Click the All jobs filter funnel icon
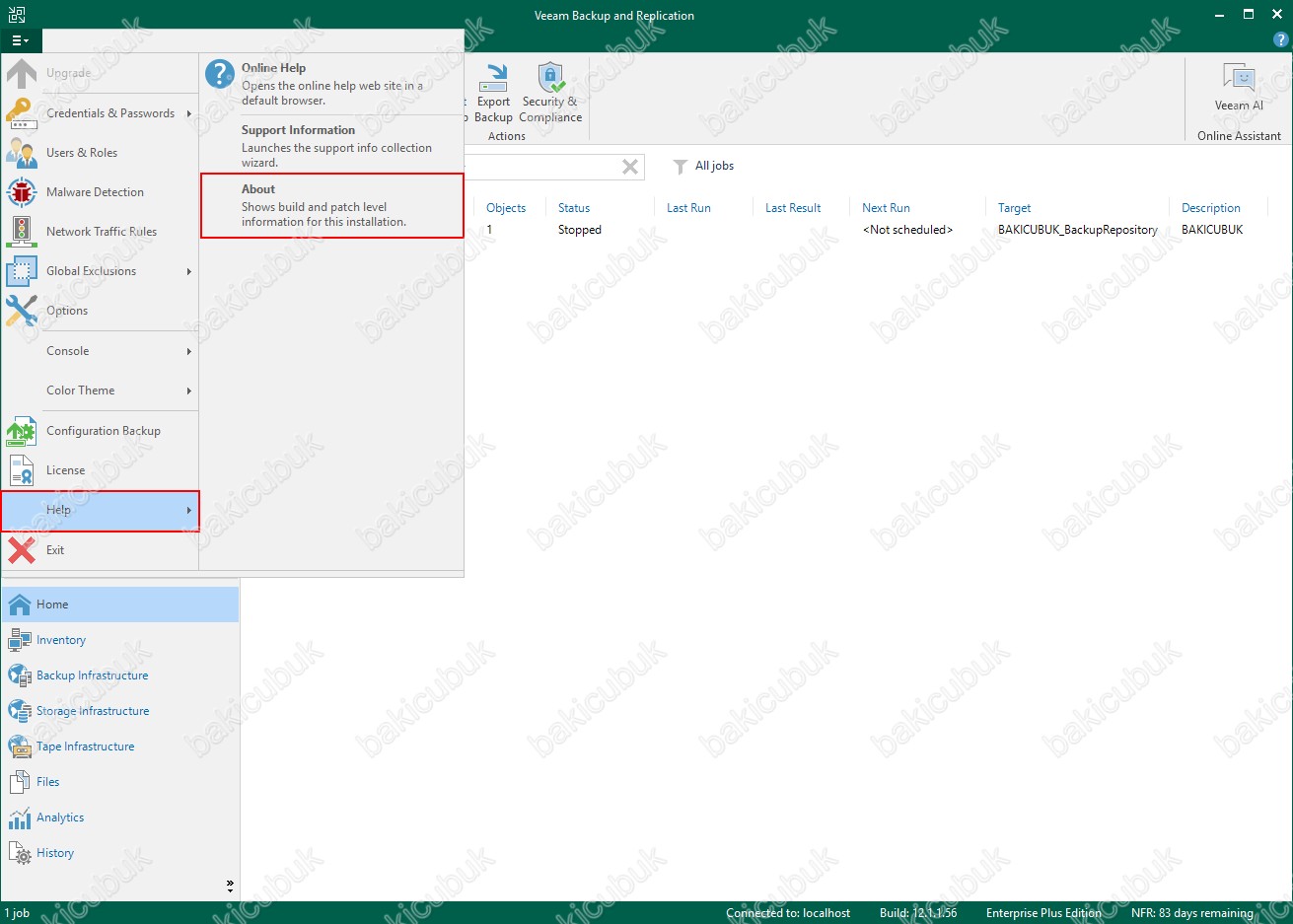Screen dimensions: 1293x924 click(680, 167)
